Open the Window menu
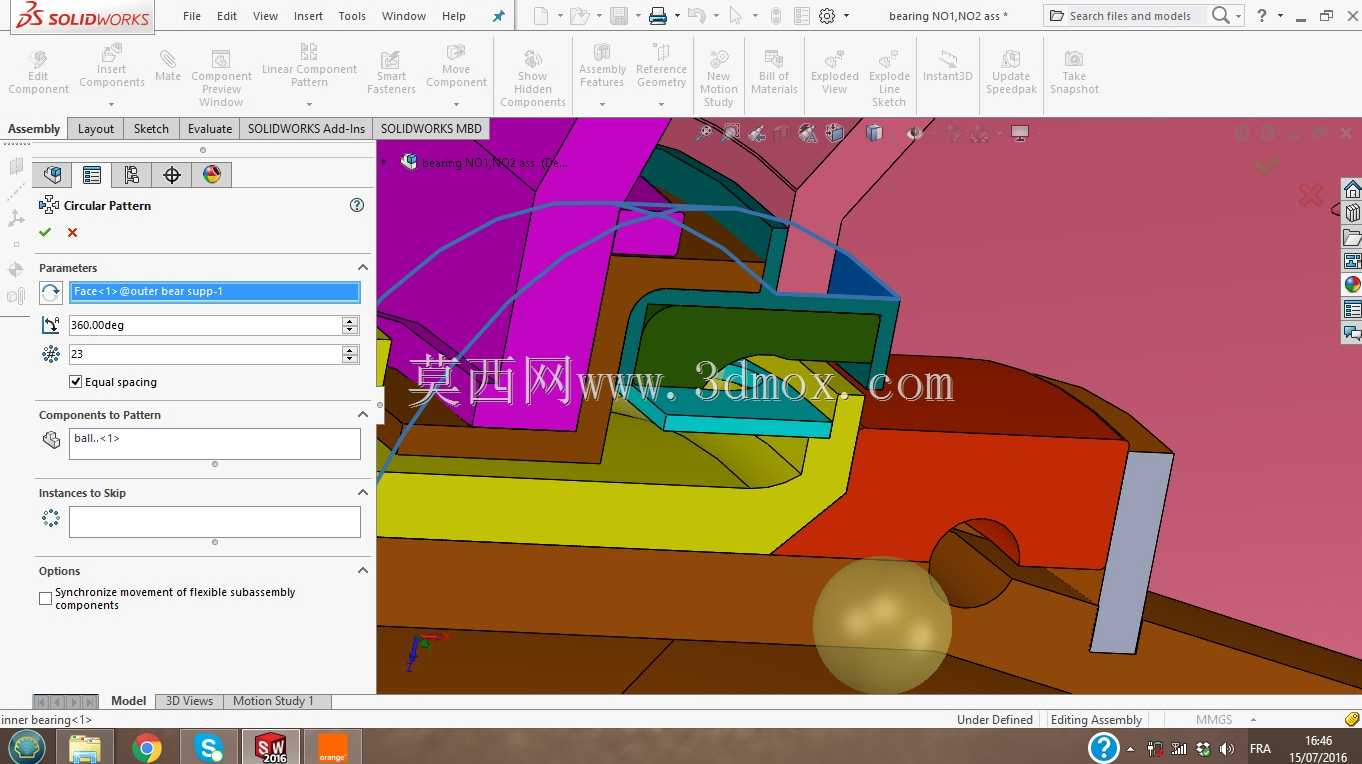1362x764 pixels. pyautogui.click(x=404, y=16)
